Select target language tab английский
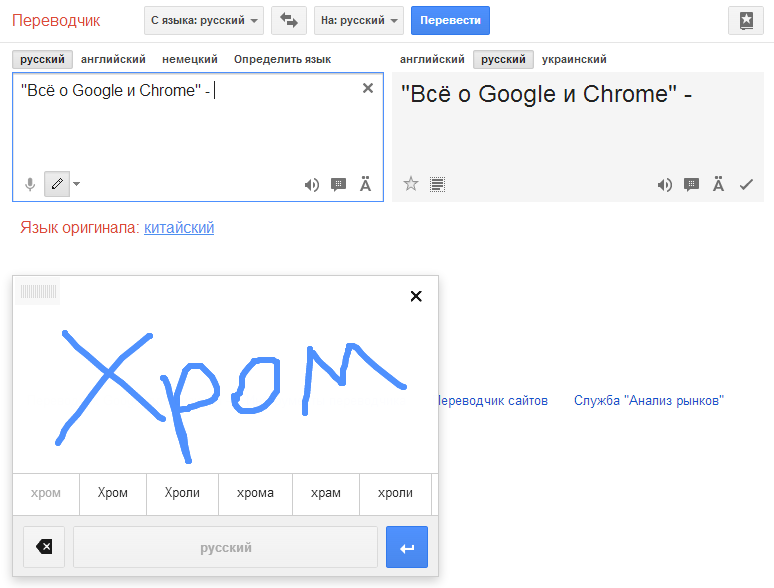 432,59
